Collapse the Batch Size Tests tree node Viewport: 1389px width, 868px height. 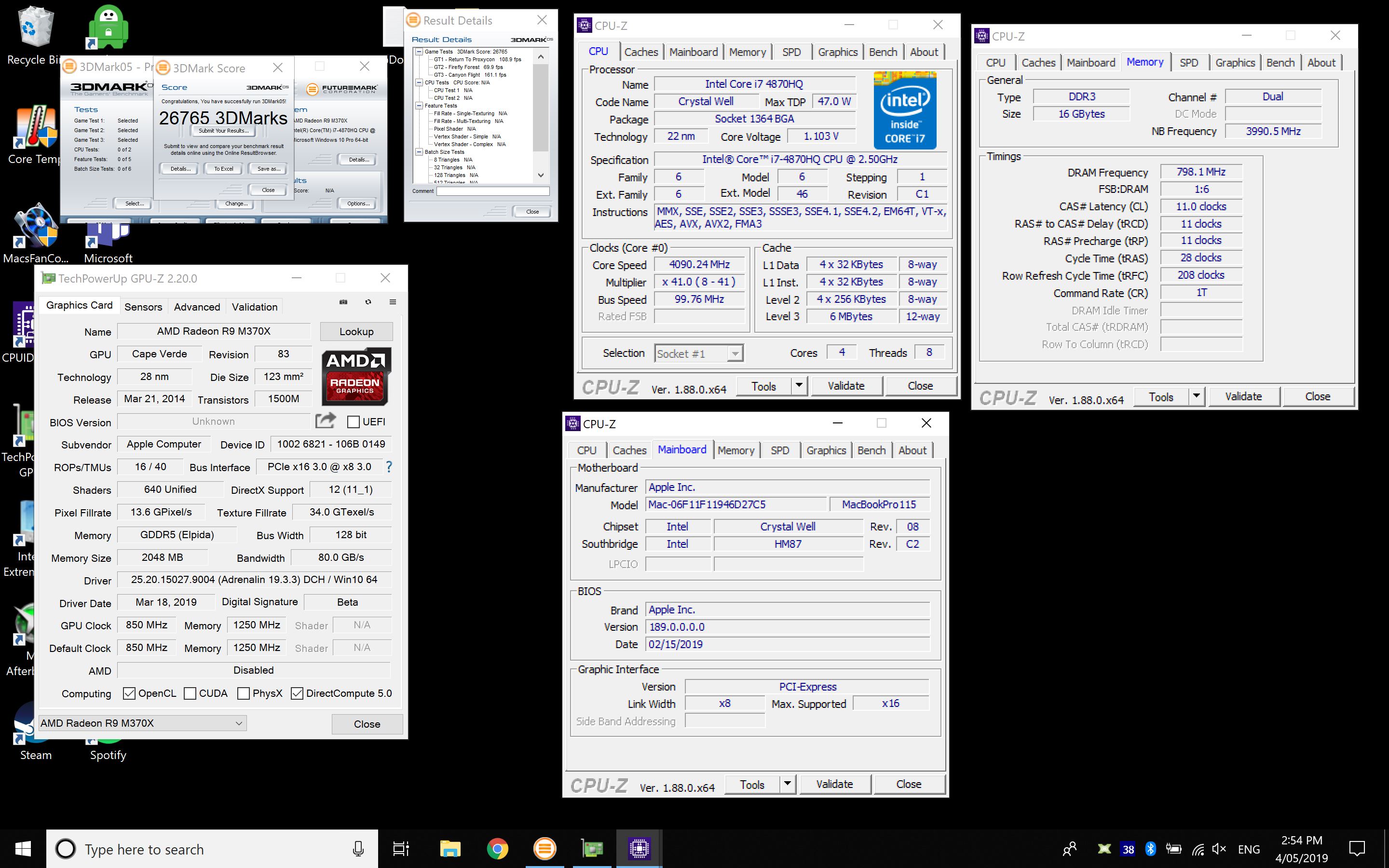[420, 152]
